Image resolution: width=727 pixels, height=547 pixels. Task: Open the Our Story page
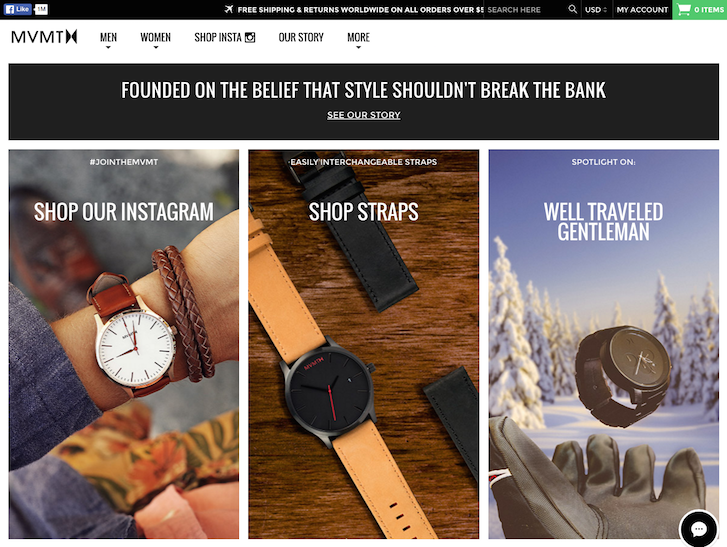301,37
